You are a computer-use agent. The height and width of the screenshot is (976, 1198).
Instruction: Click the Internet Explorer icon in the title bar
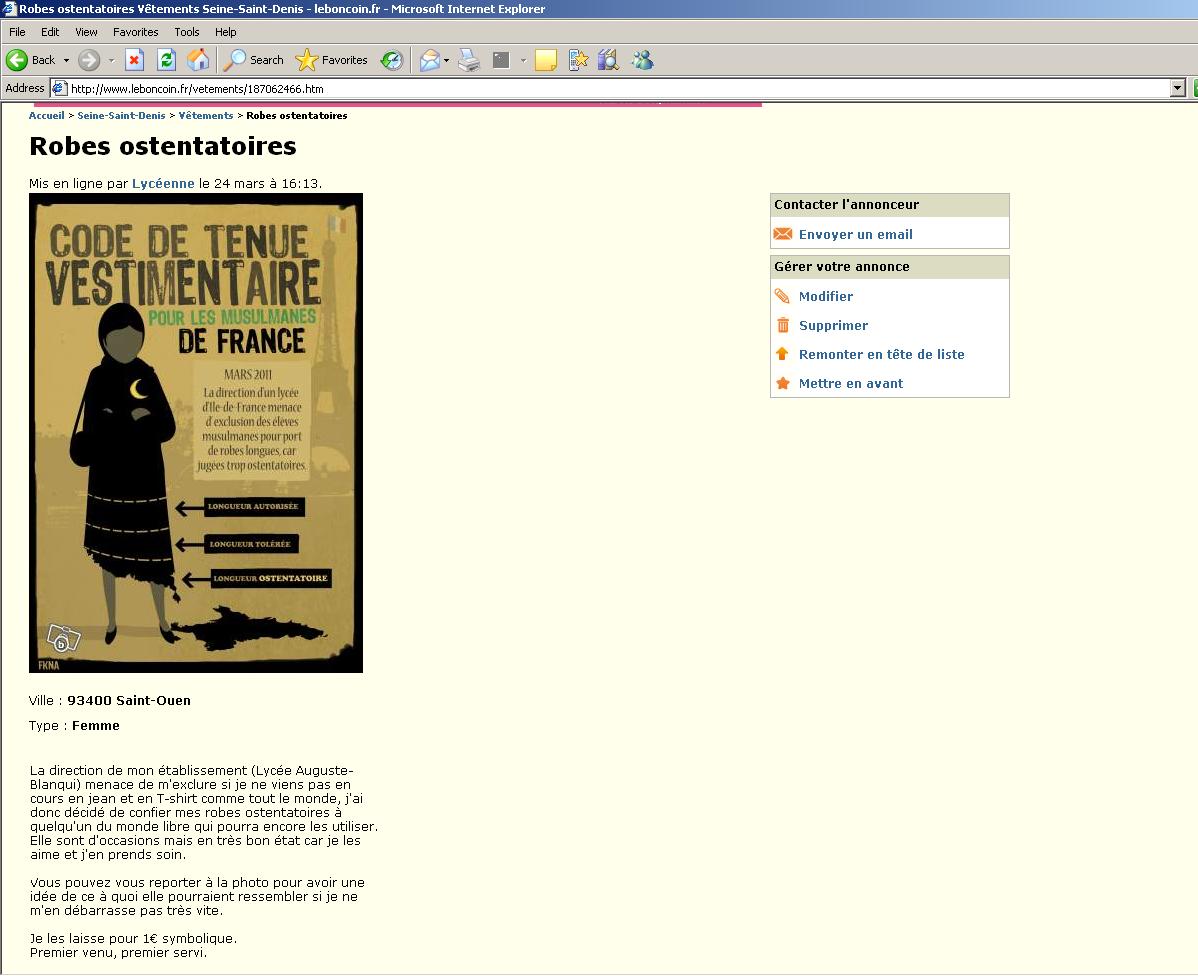[x=9, y=9]
